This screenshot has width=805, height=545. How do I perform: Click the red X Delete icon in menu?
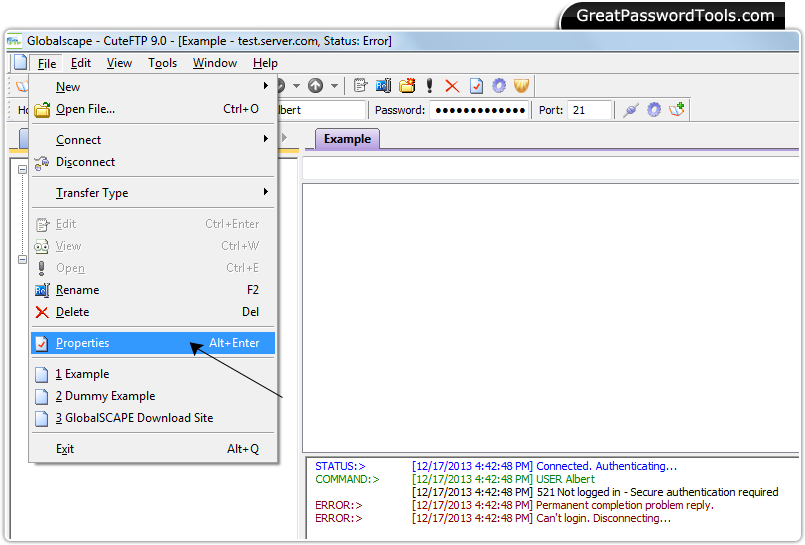(42, 312)
